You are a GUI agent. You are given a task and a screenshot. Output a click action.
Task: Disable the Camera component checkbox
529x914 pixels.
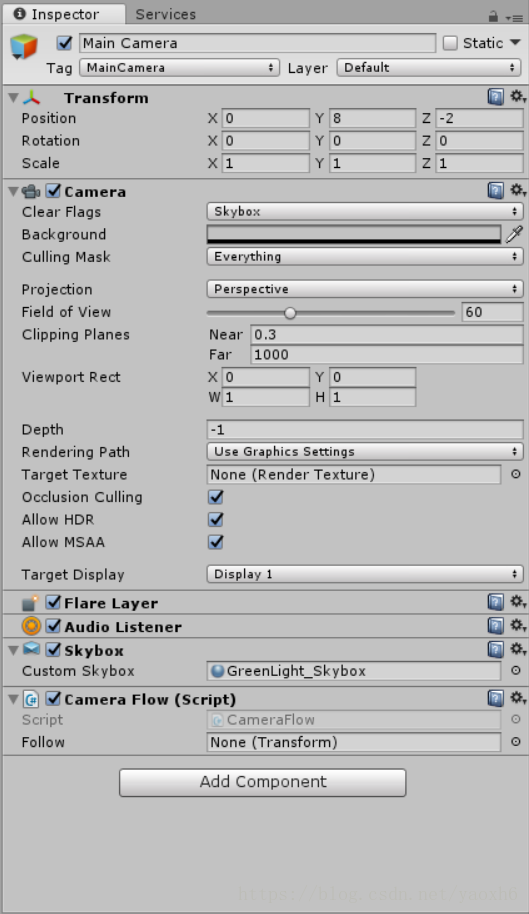coord(53,191)
